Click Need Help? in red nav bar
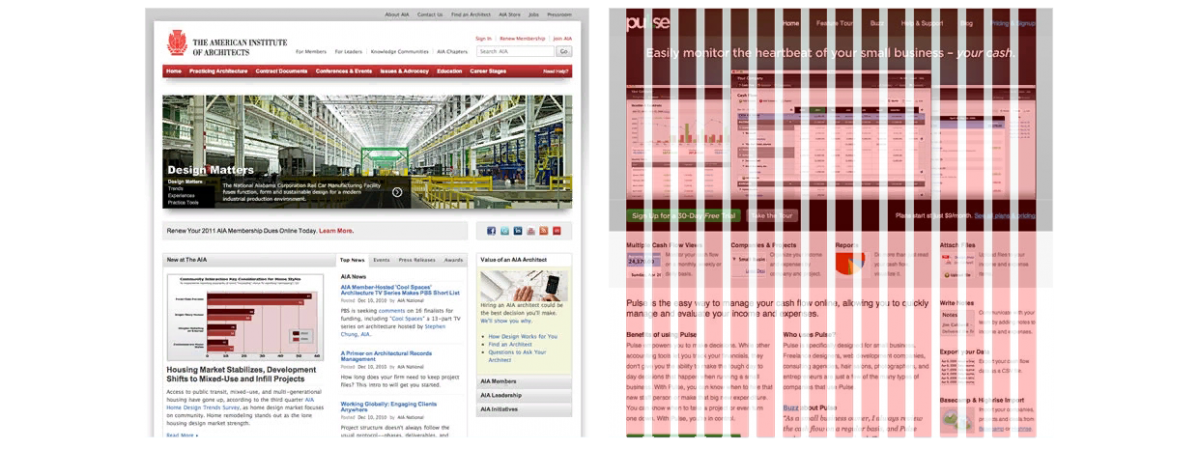Image resolution: width=1200 pixels, height=449 pixels. pos(556,72)
